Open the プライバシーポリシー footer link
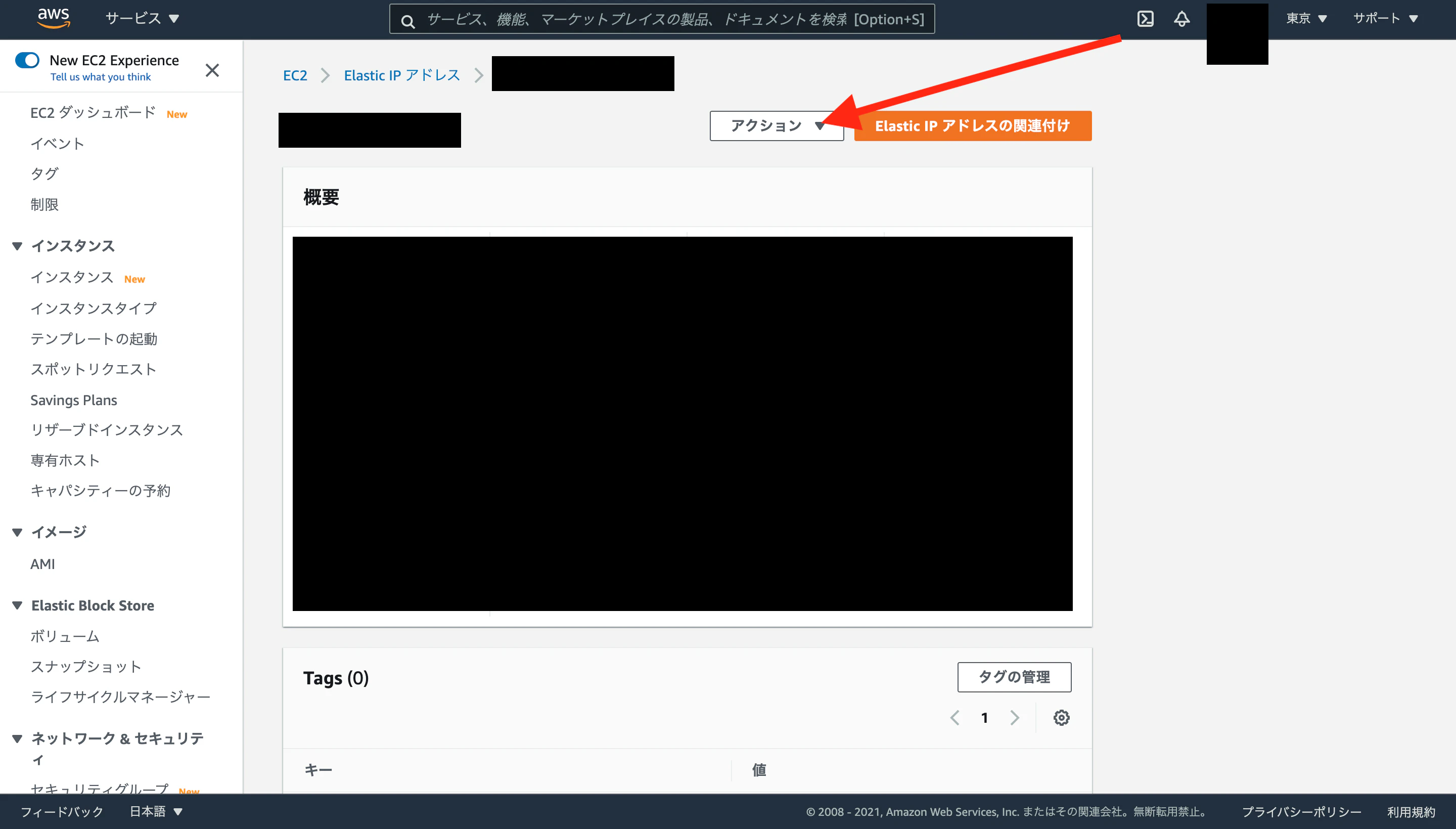 [1301, 811]
